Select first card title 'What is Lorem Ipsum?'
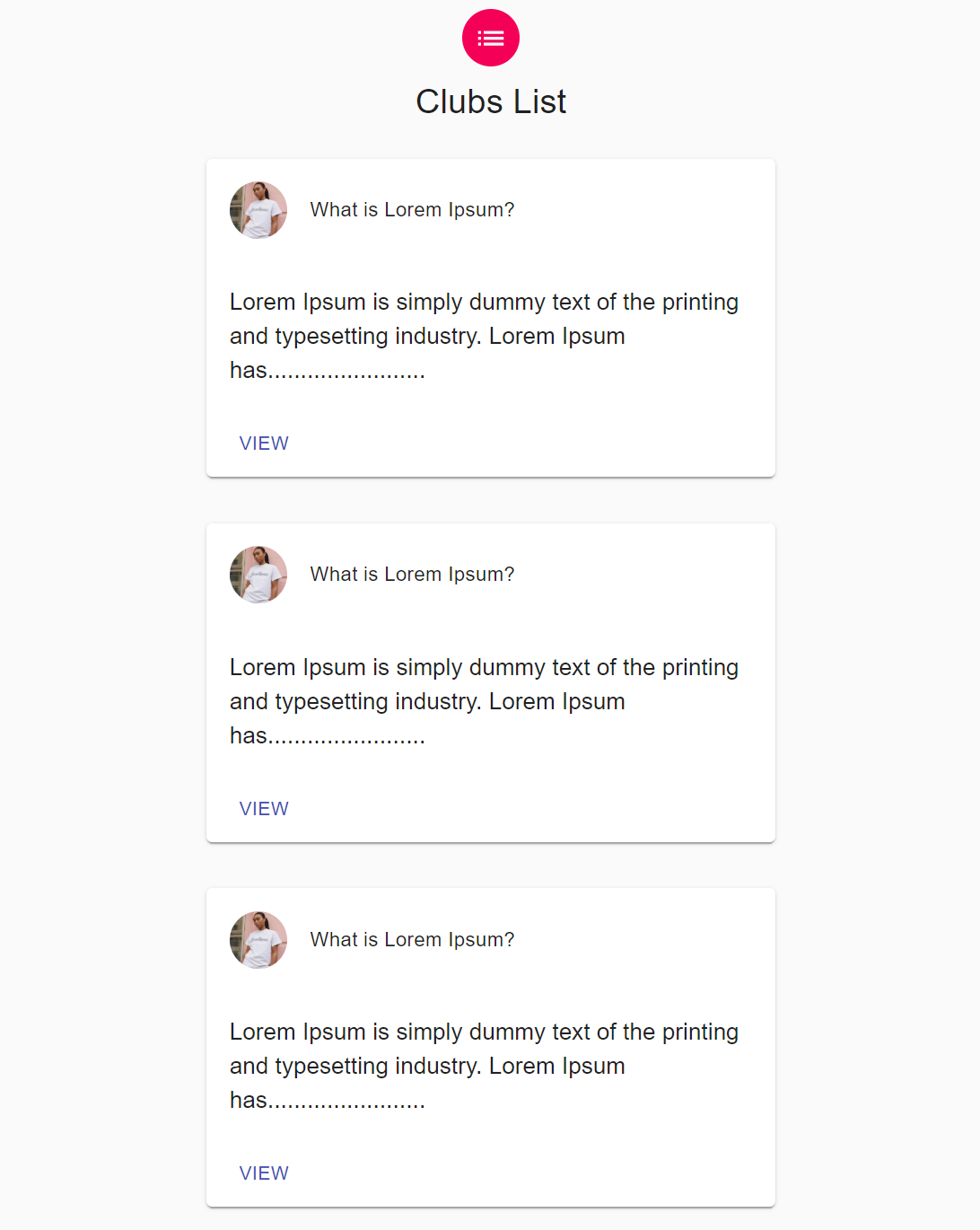Screen dimensions: 980x1230 click(x=412, y=210)
